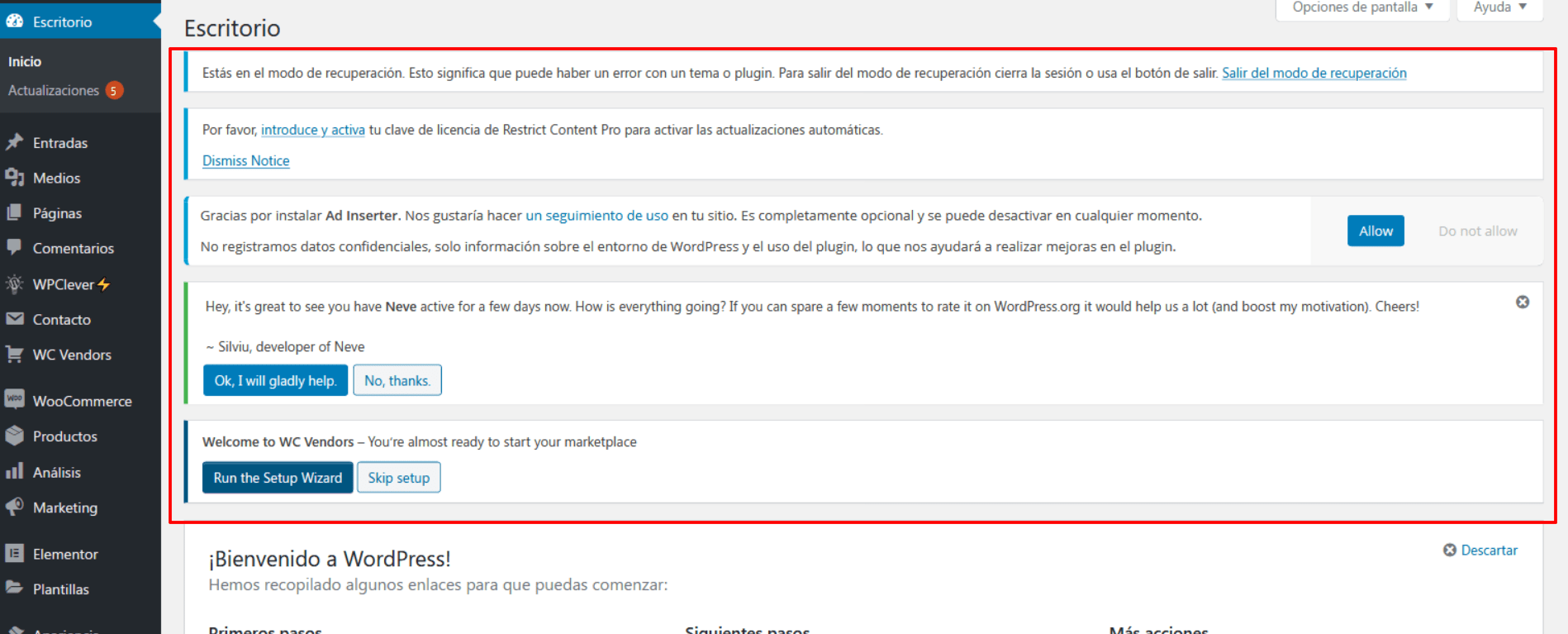Click the Contacto envelope icon
This screenshot has width=1568, height=634.
[15, 319]
